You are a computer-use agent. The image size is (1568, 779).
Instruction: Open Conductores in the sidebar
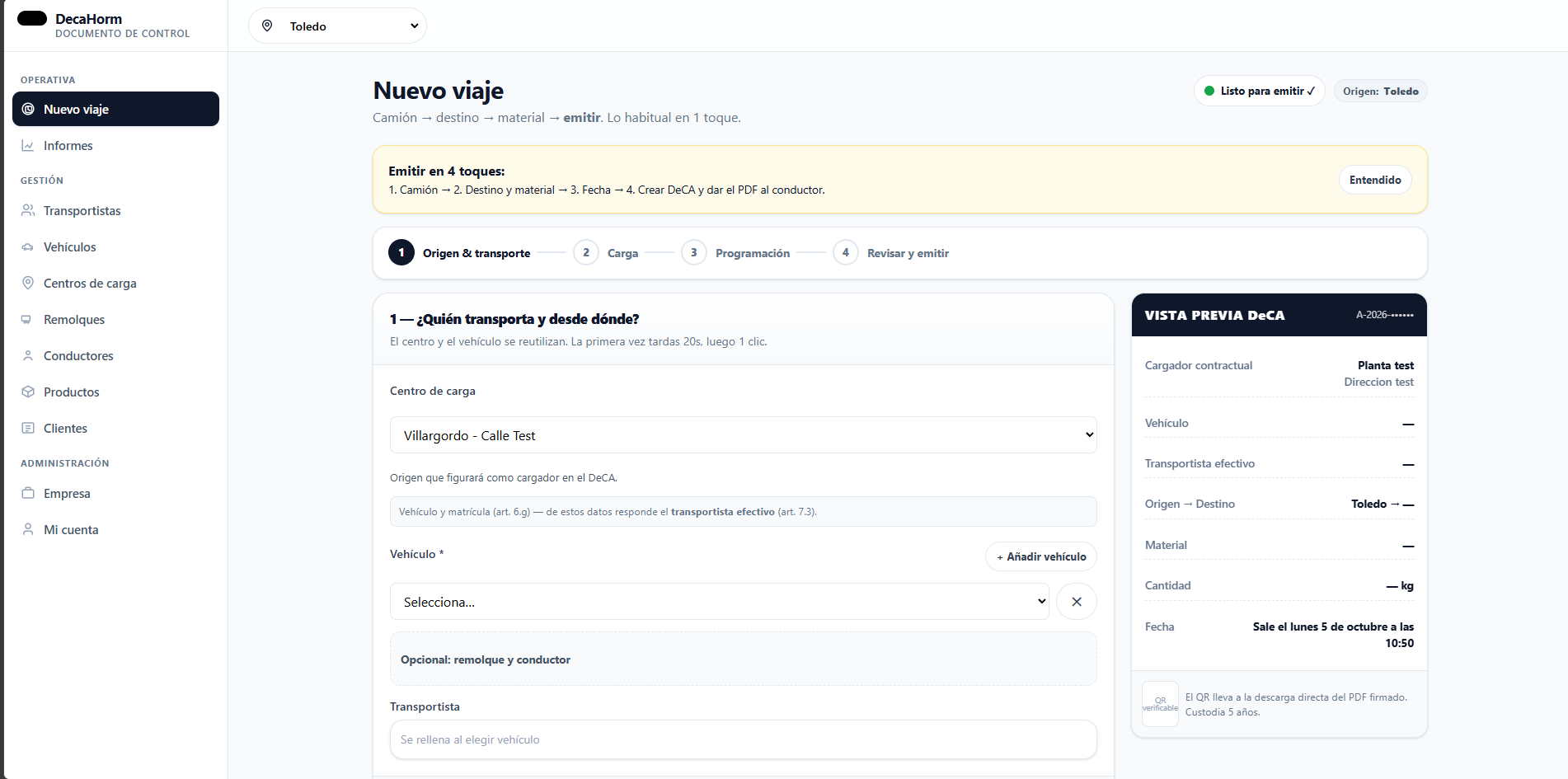pyautogui.click(x=115, y=355)
